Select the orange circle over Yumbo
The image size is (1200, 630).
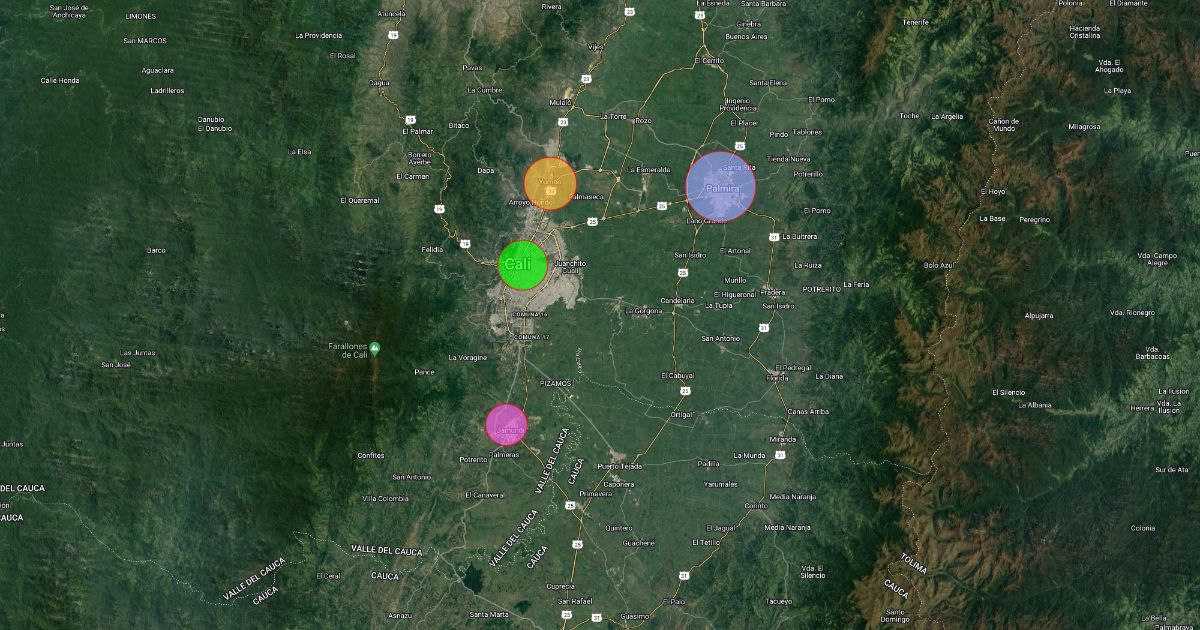pyautogui.click(x=550, y=184)
